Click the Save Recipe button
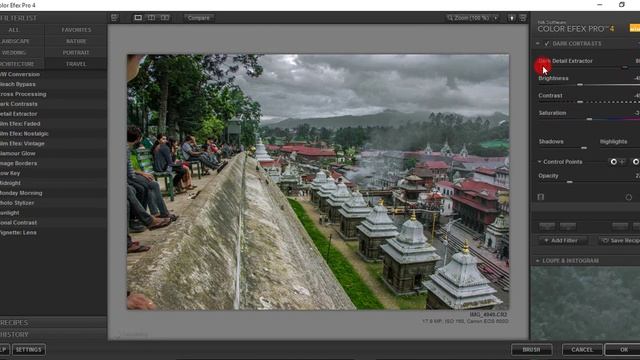Screen dimensions: 640x360 click(620, 241)
